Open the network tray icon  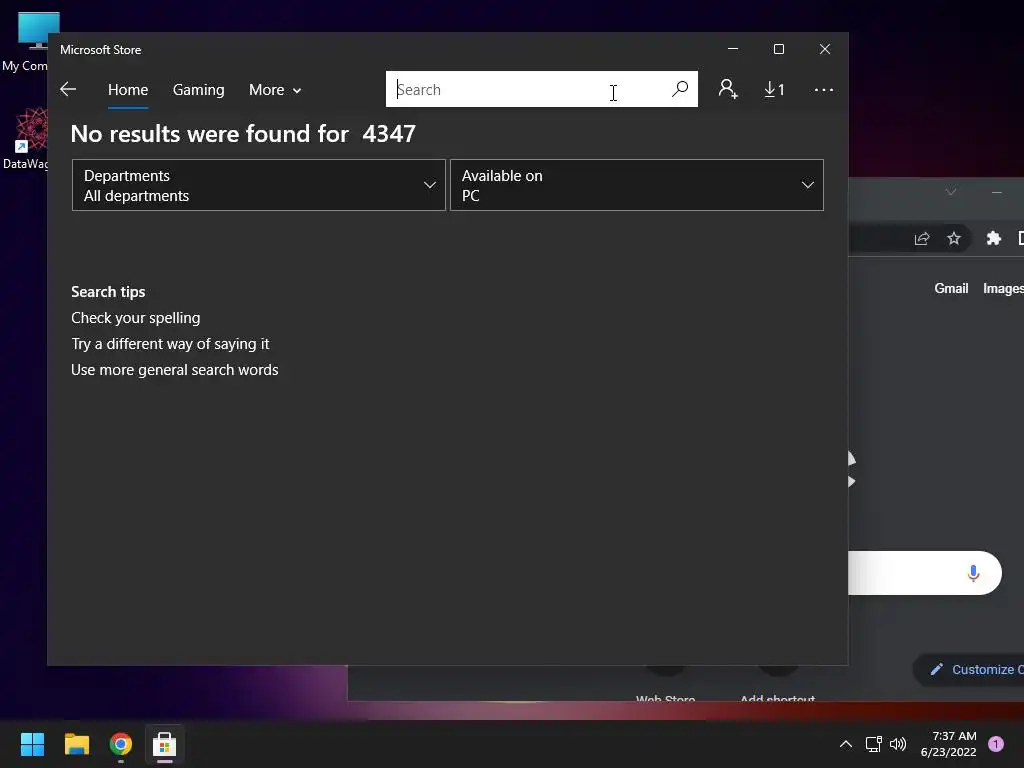point(873,744)
